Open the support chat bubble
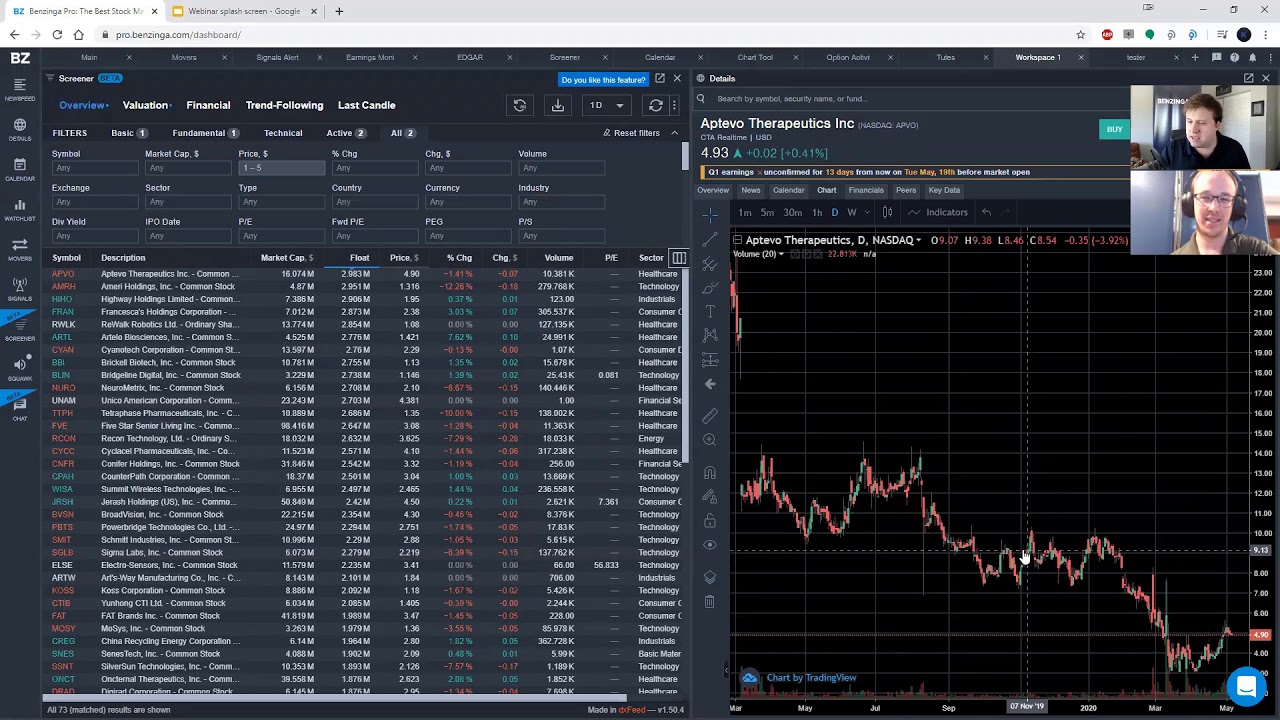The height and width of the screenshot is (720, 1280). (x=1246, y=687)
